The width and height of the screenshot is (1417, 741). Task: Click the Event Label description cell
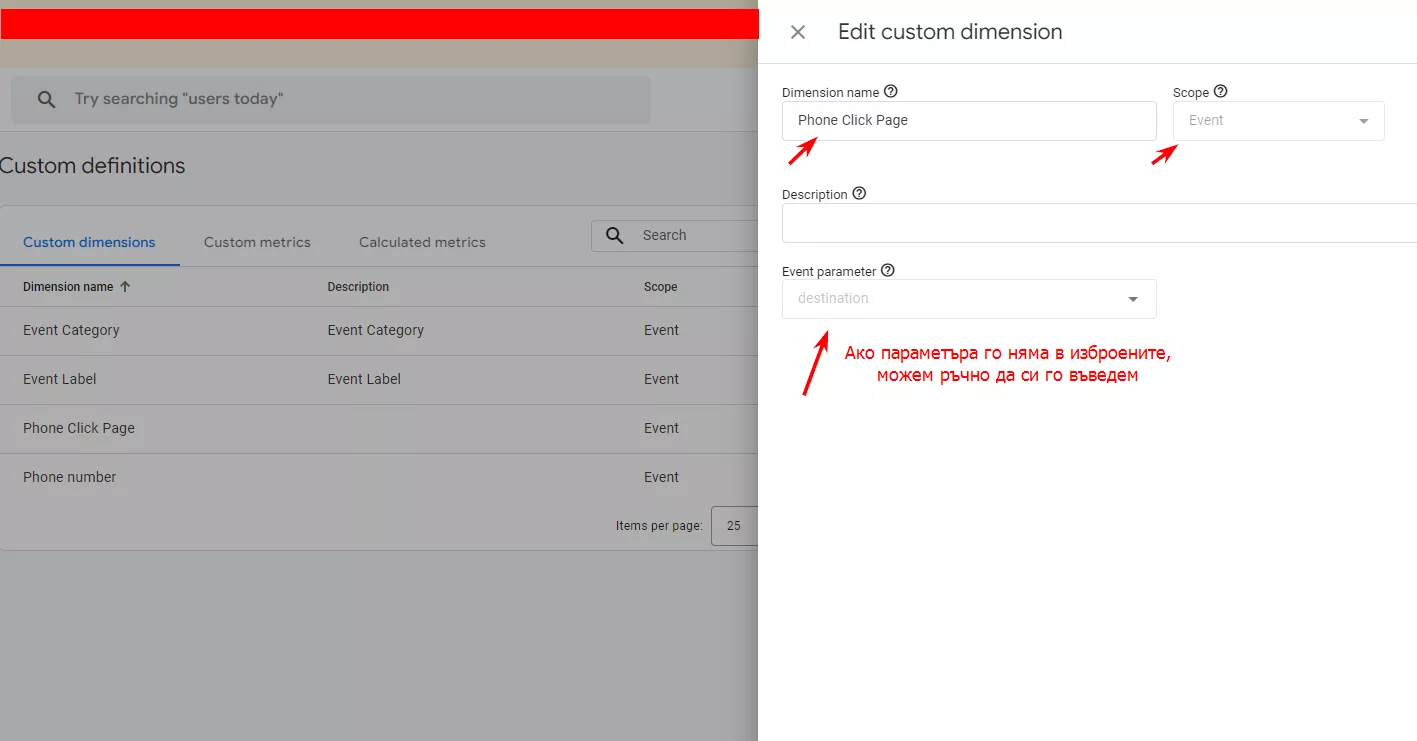pyautogui.click(x=364, y=379)
